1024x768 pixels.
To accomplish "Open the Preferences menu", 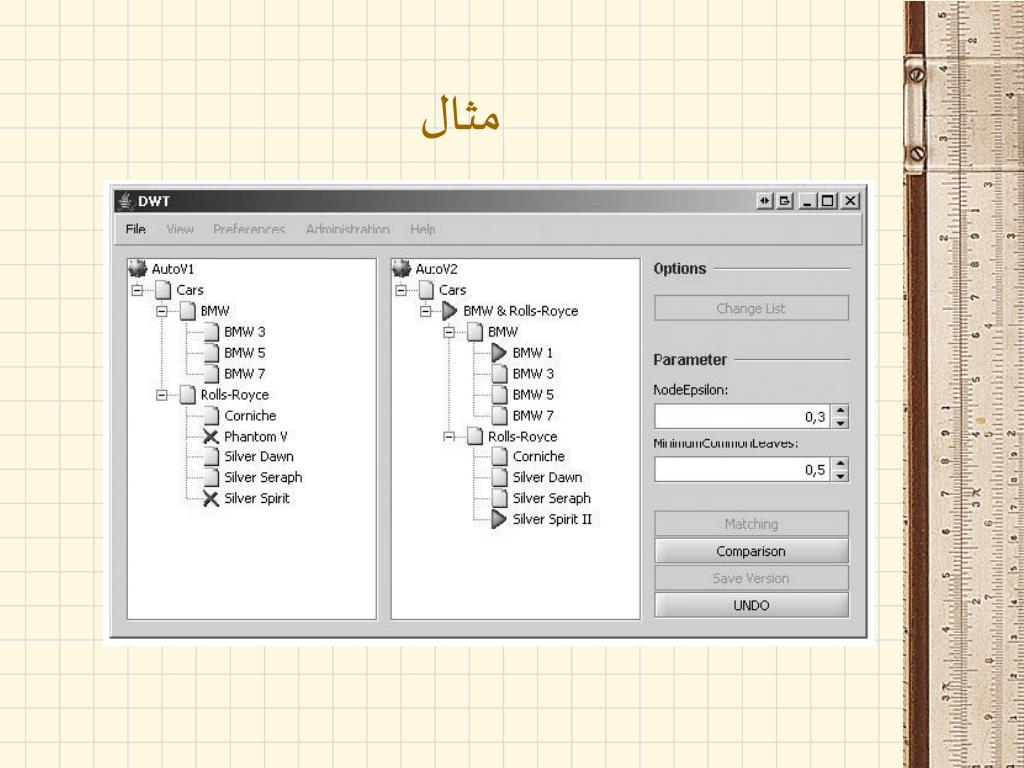I will 249,229.
